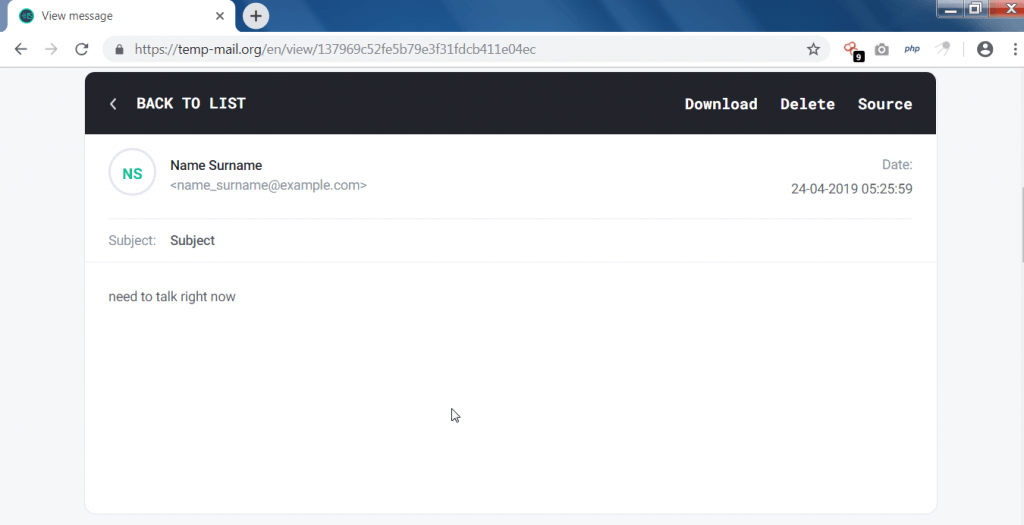
Task: Click the browser back arrow
Action: point(21,49)
